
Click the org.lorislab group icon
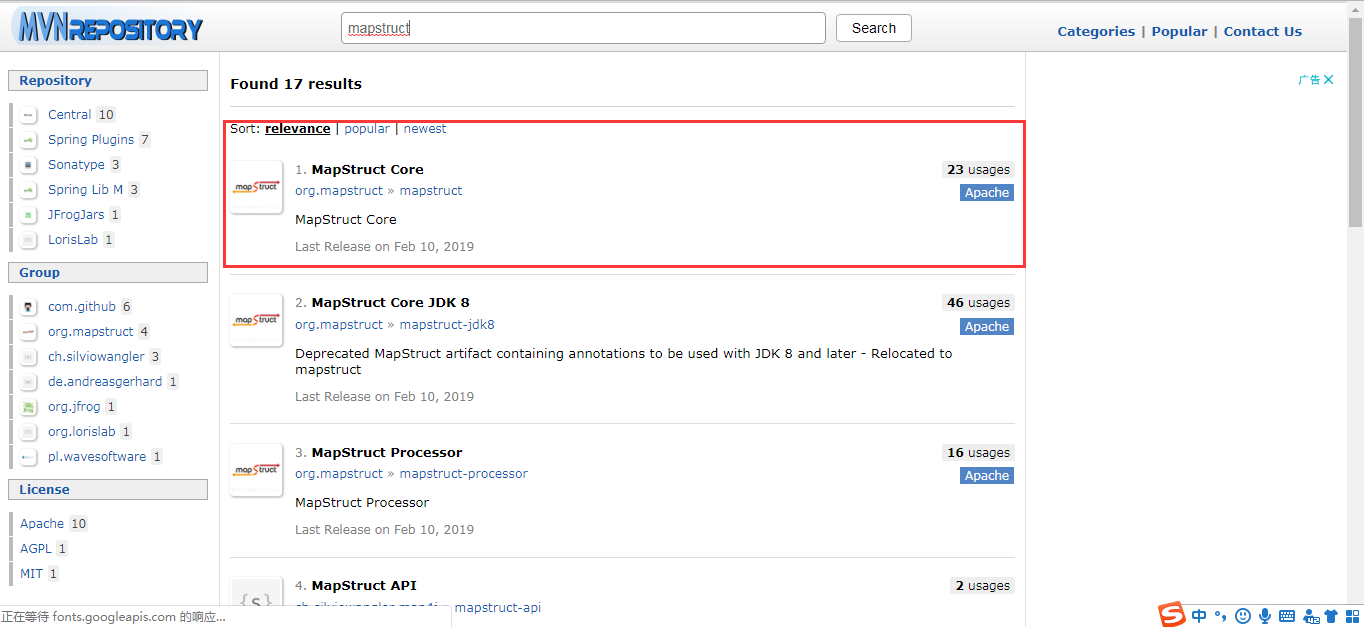pos(29,432)
